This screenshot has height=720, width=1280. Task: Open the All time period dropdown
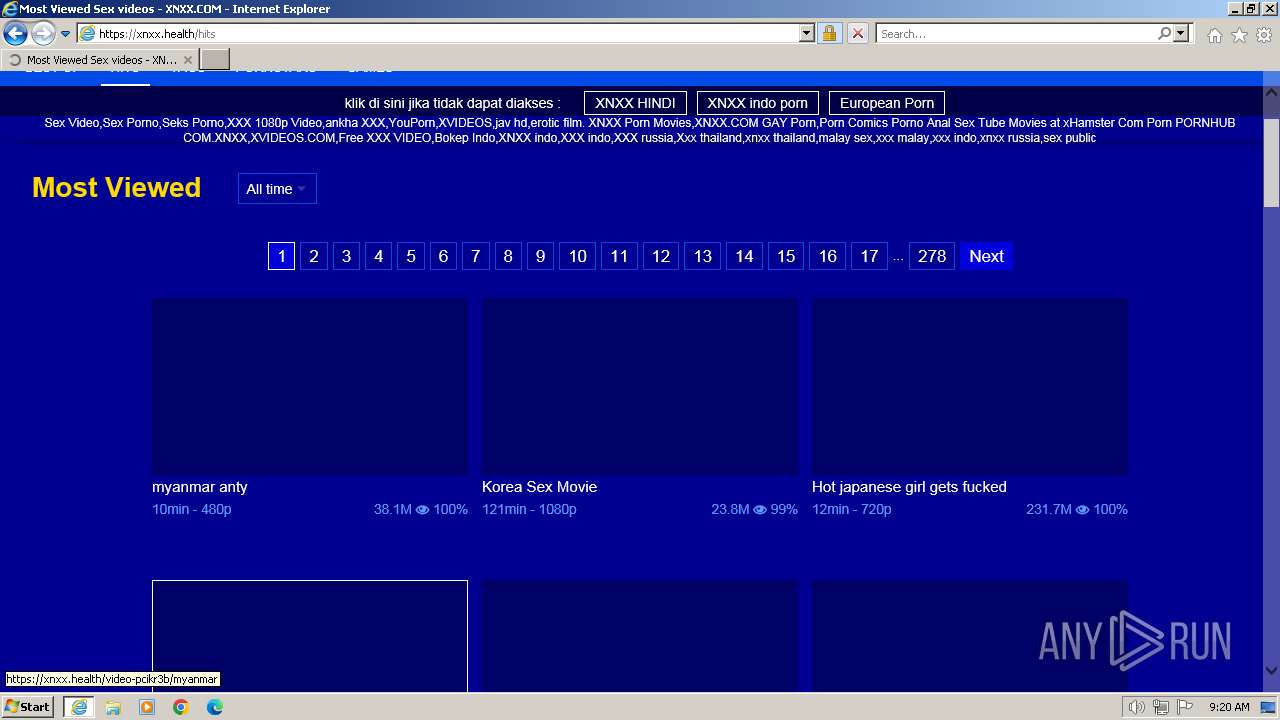point(277,189)
